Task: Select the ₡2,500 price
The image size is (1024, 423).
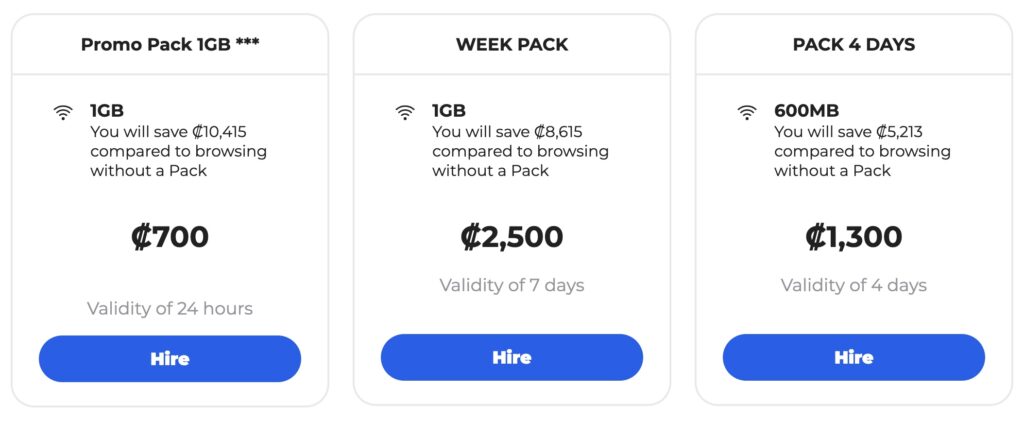Action: coord(512,237)
